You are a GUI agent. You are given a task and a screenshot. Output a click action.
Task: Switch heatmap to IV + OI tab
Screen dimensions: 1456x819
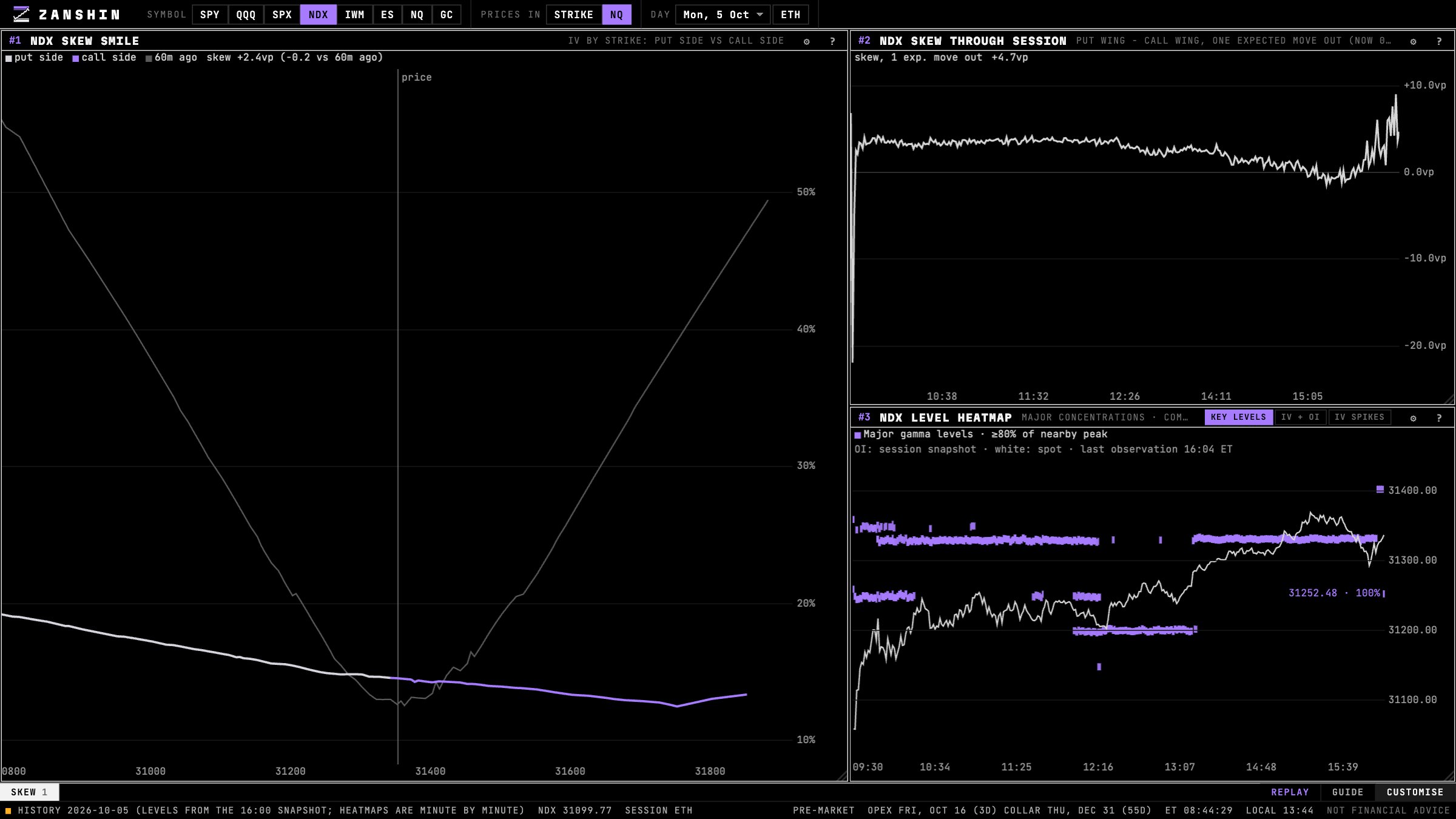[1300, 417]
